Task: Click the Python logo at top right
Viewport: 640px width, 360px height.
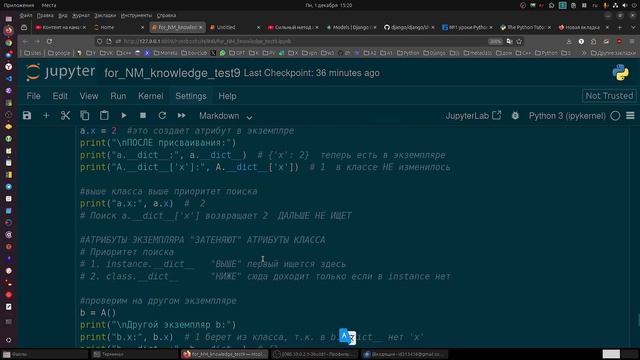Action: pos(620,73)
